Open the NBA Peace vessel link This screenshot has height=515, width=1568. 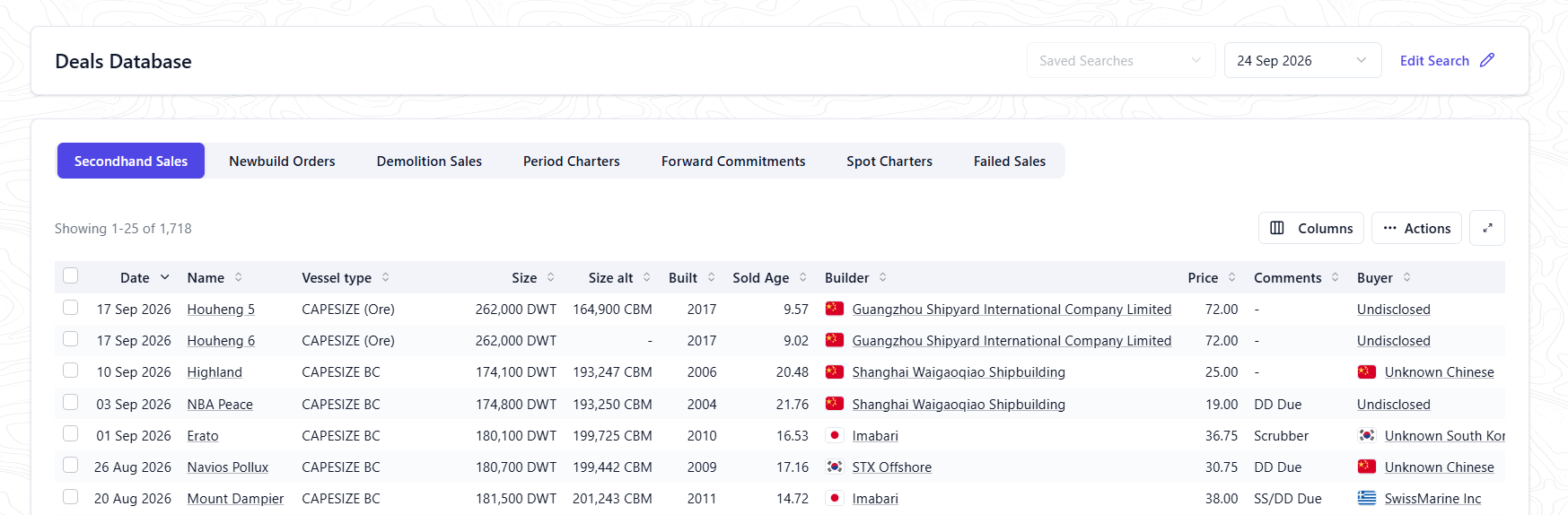(220, 404)
